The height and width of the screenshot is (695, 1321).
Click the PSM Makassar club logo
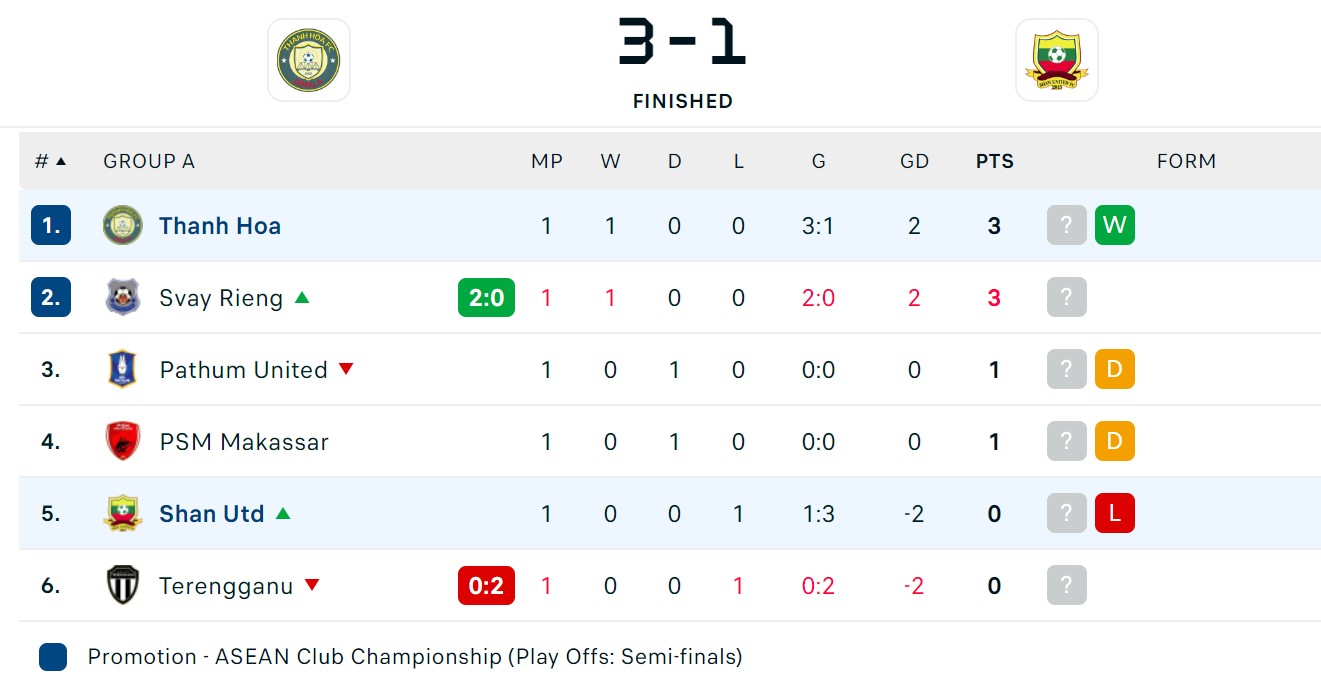pyautogui.click(x=123, y=441)
